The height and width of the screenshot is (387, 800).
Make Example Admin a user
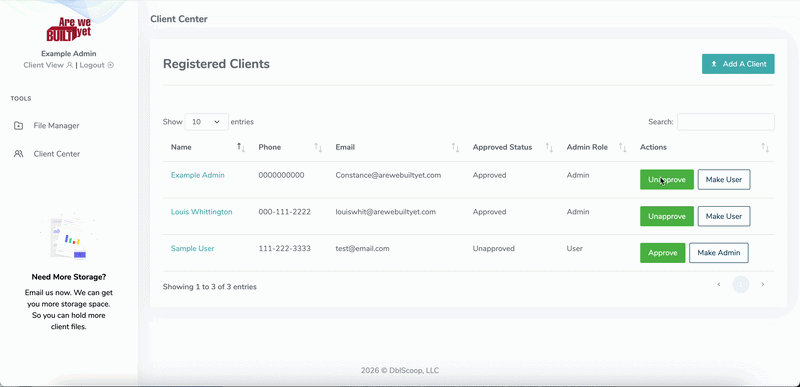click(724, 179)
